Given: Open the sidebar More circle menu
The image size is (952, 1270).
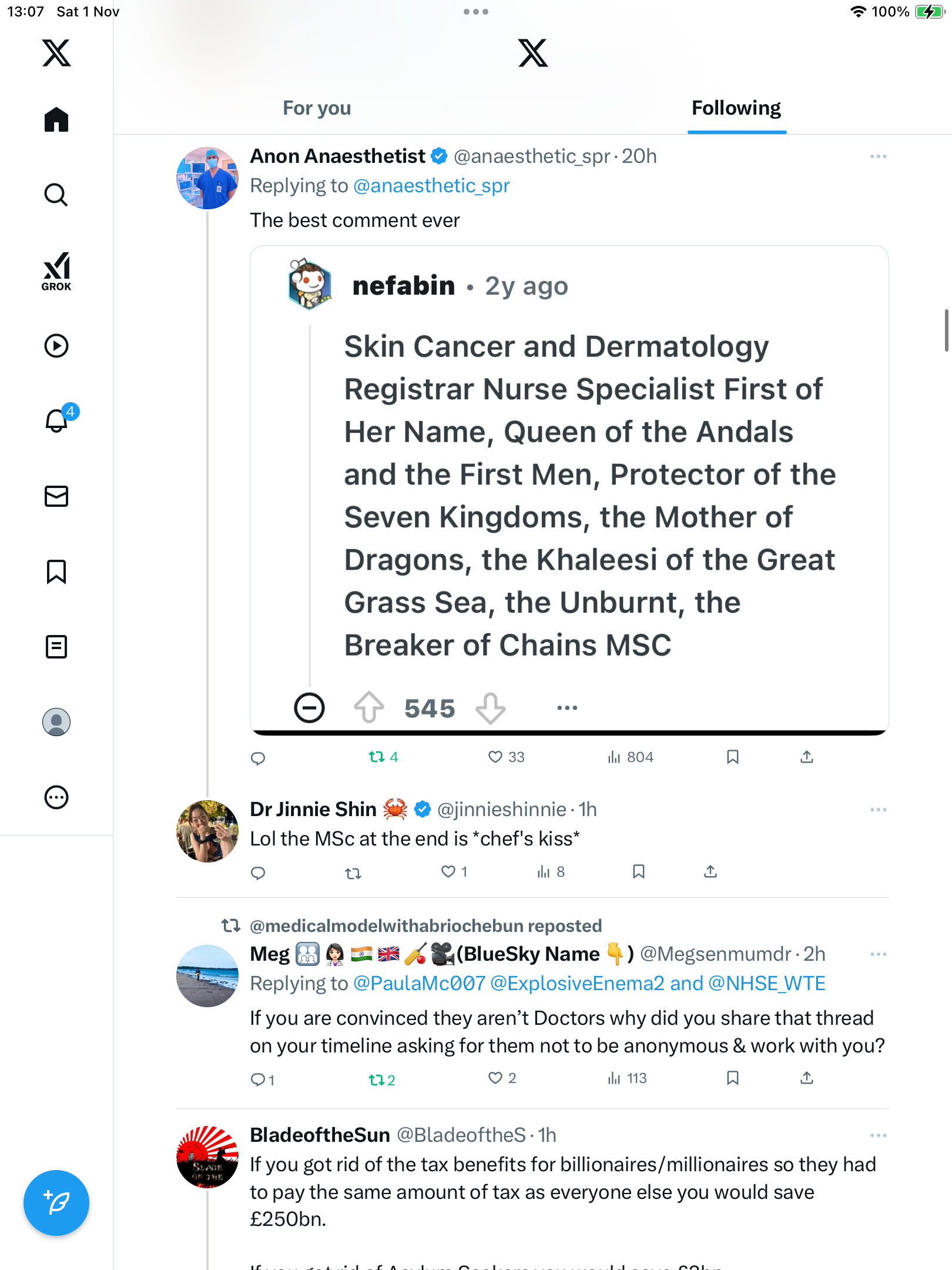Looking at the screenshot, I should [56, 797].
